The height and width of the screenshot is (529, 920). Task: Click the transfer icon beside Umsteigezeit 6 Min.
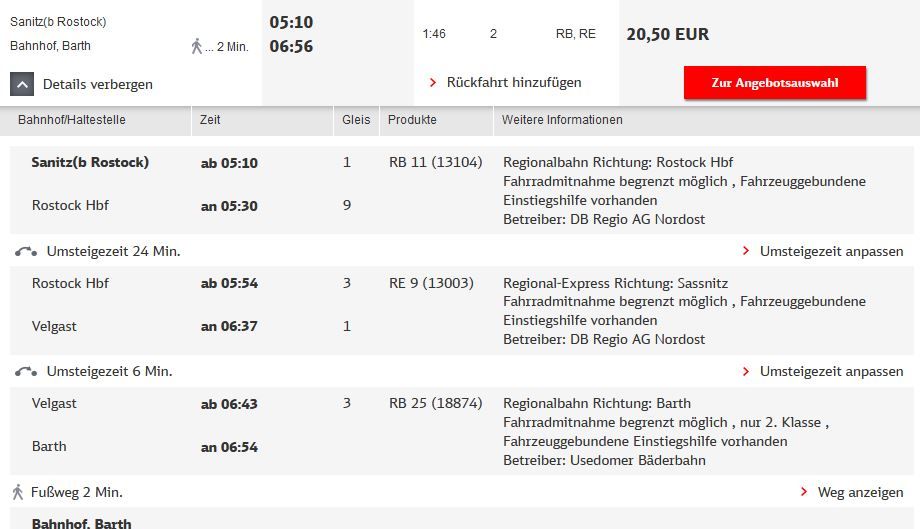(26, 371)
